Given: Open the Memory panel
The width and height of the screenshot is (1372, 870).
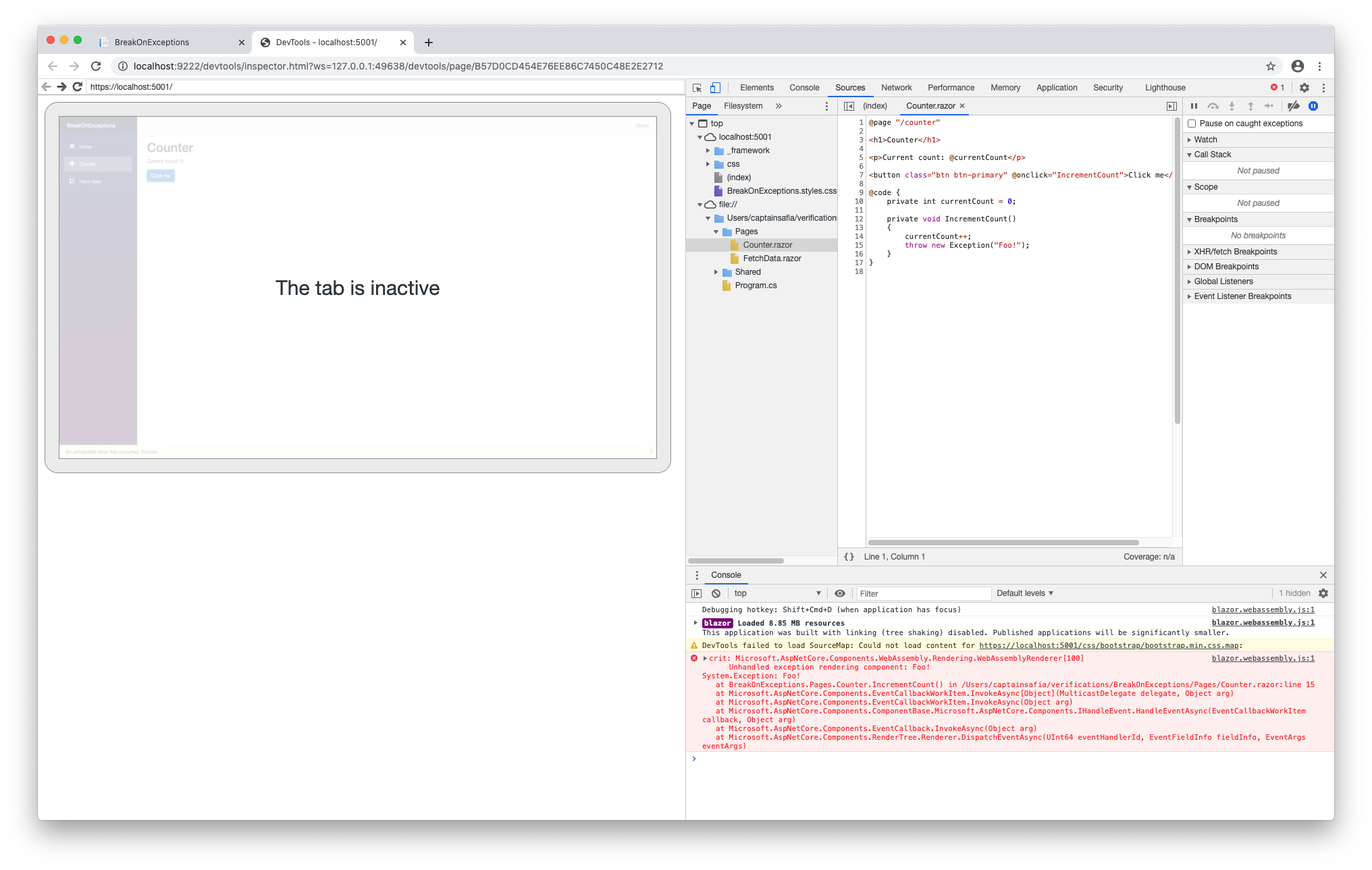Looking at the screenshot, I should click(x=1005, y=87).
